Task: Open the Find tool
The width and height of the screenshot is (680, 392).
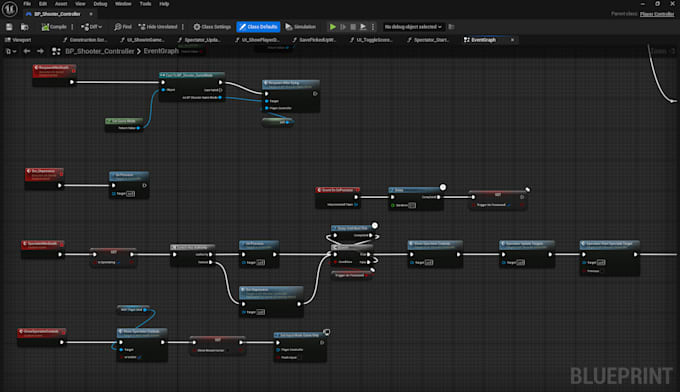Action: click(123, 27)
